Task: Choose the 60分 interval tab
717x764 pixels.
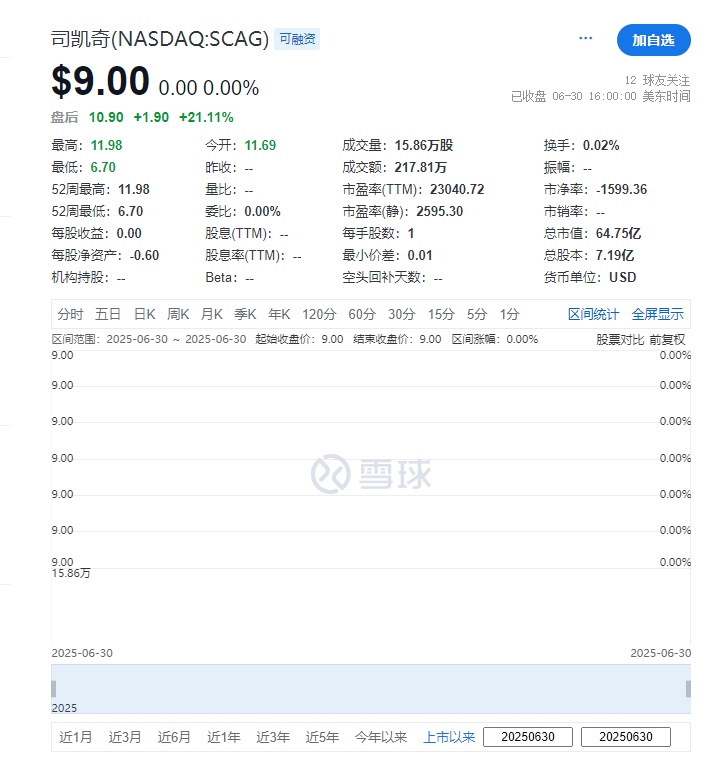Action: coord(362,314)
